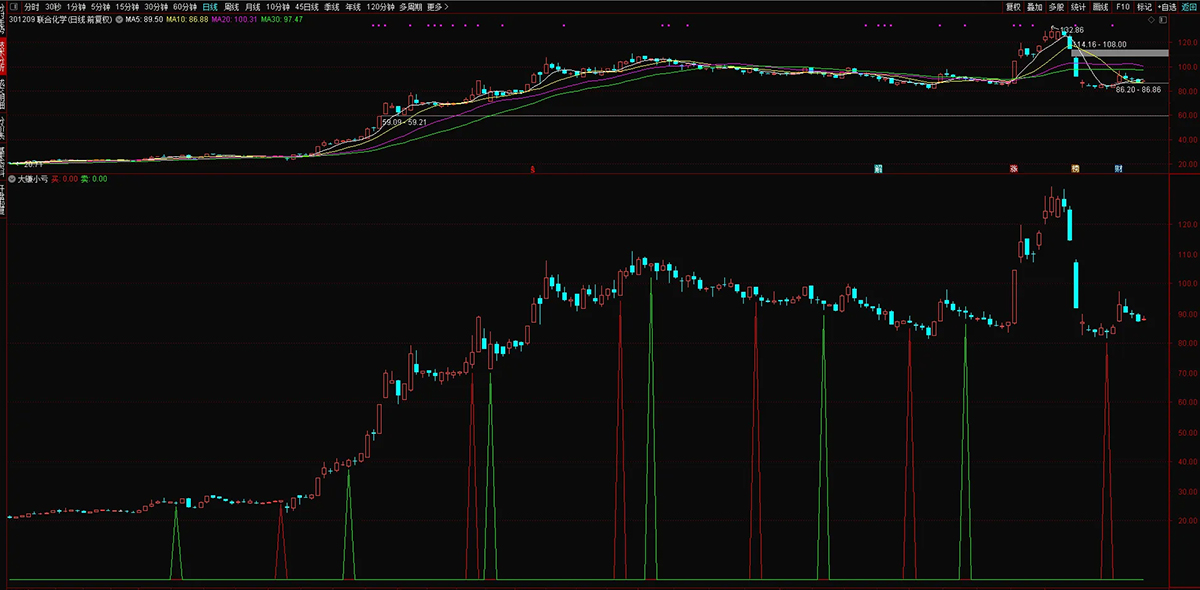Expand the 更多 > periods menu
Viewport: 1200px width, 590px height.
click(x=437, y=6)
